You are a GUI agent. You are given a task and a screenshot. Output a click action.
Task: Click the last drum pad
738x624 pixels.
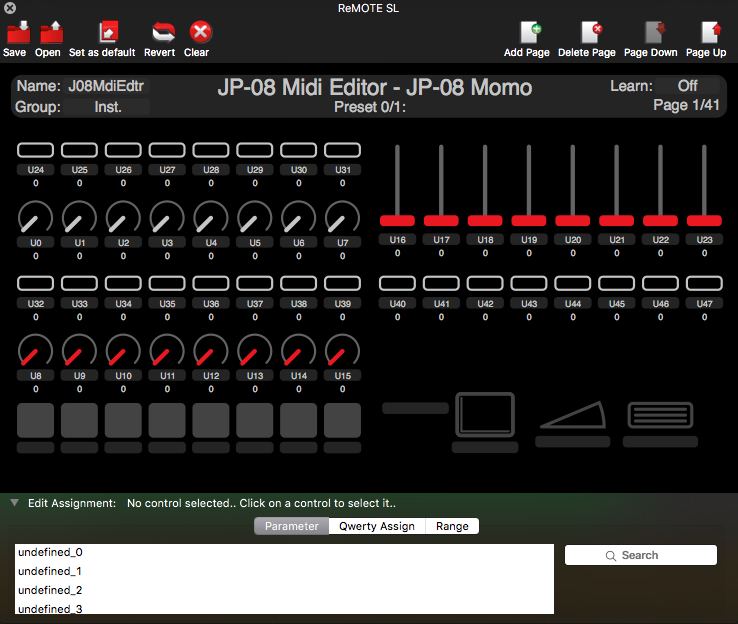point(343,420)
